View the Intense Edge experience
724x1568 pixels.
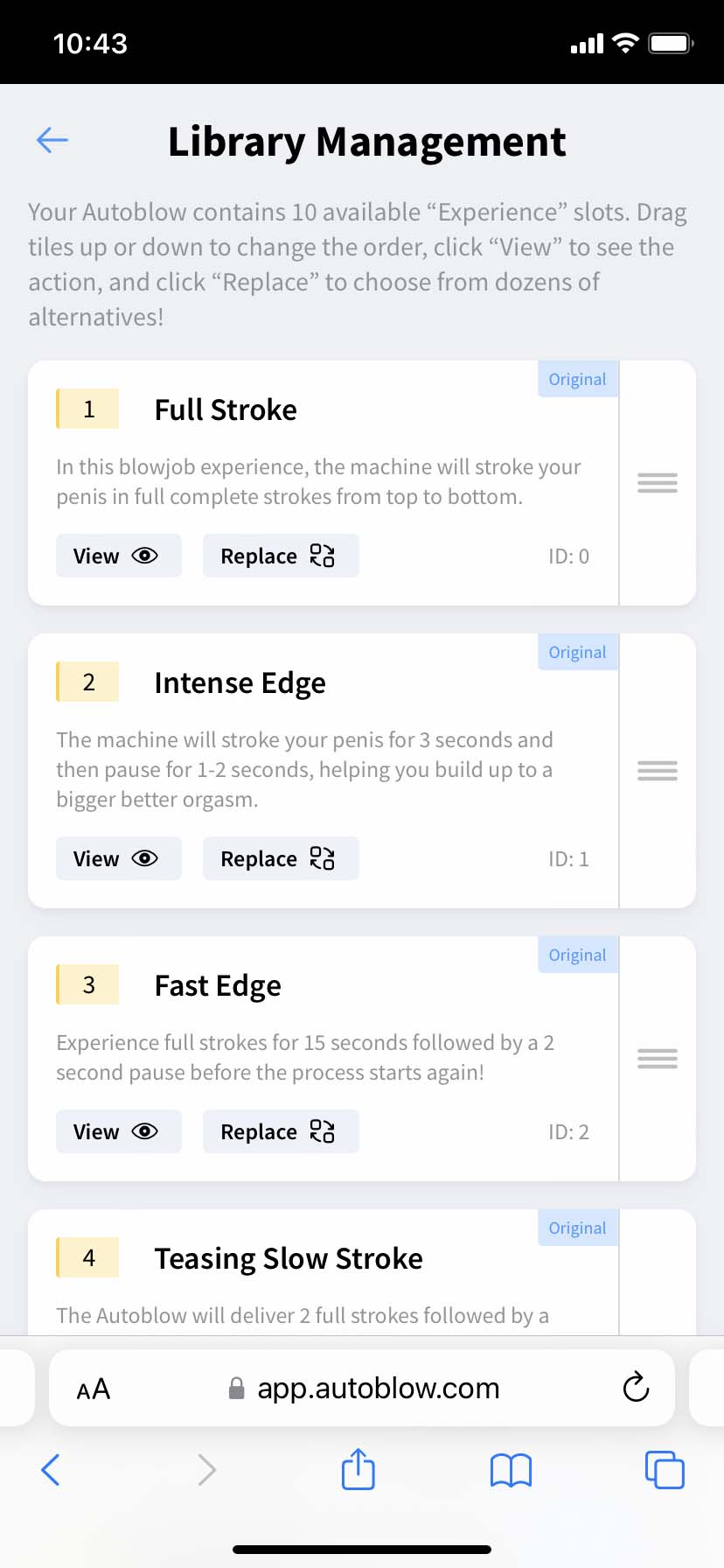118,858
